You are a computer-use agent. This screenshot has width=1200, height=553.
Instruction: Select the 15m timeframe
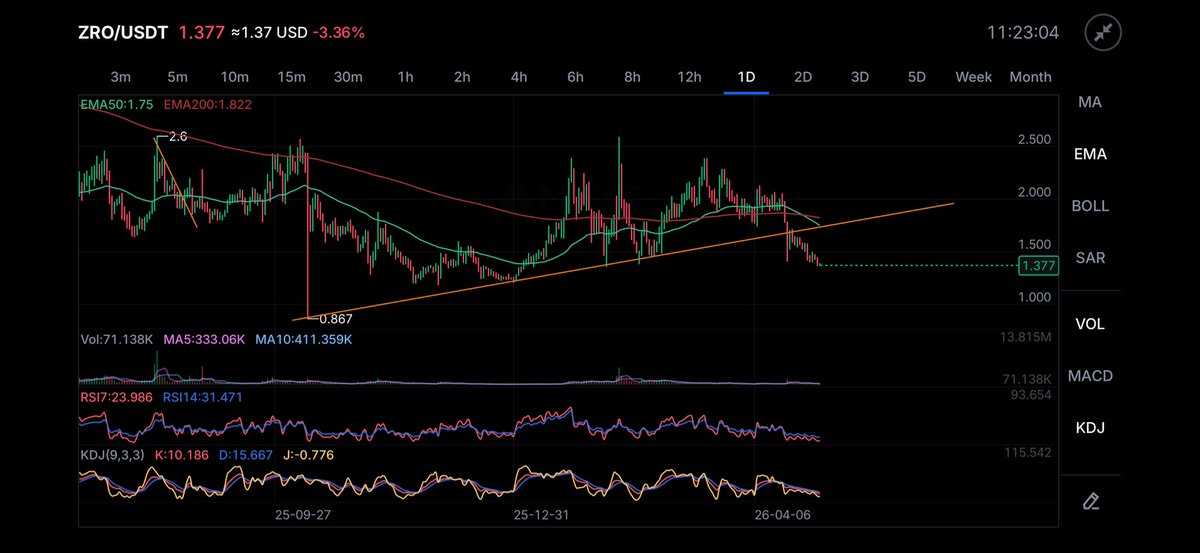point(291,77)
